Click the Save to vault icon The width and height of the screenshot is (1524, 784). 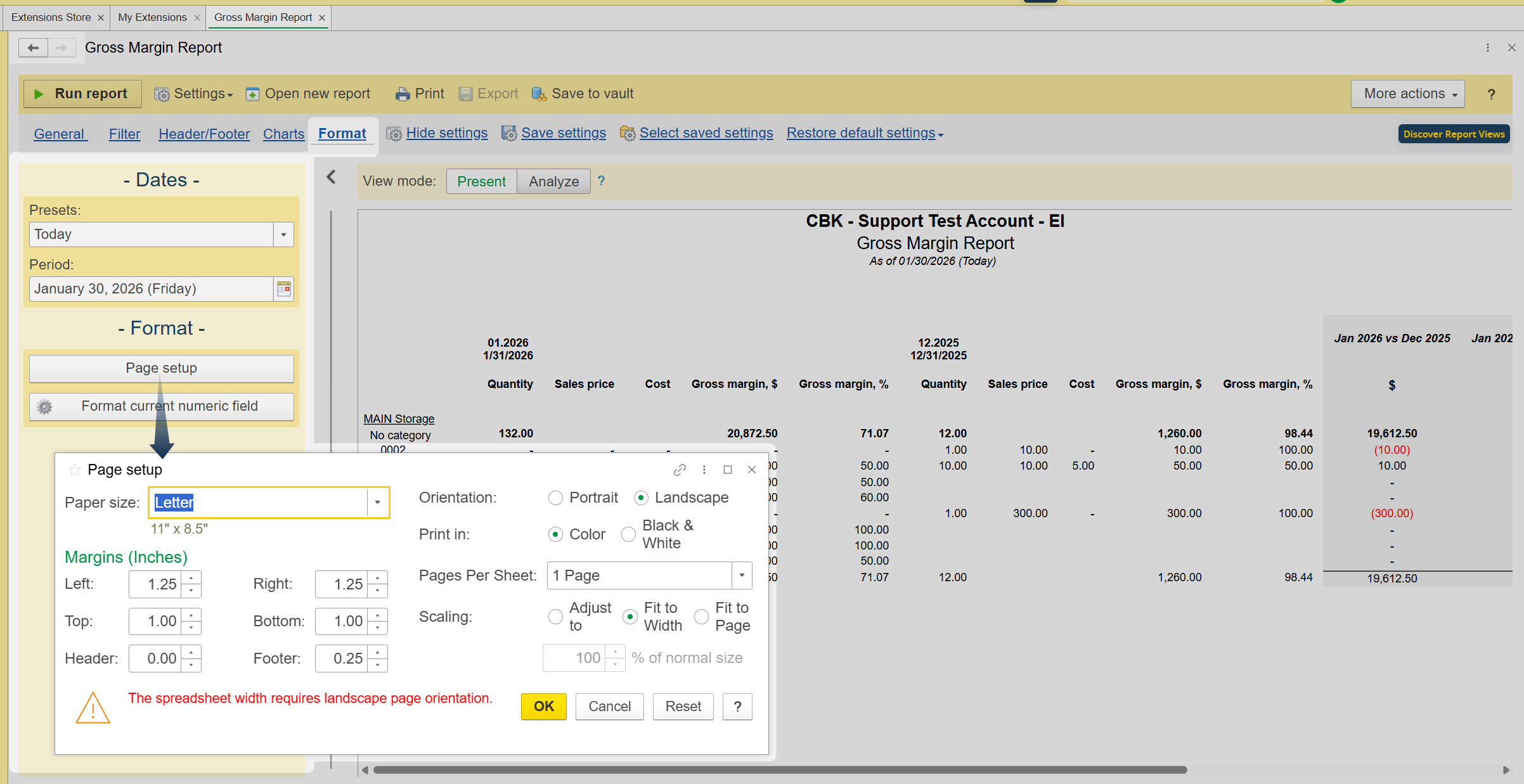click(x=539, y=94)
